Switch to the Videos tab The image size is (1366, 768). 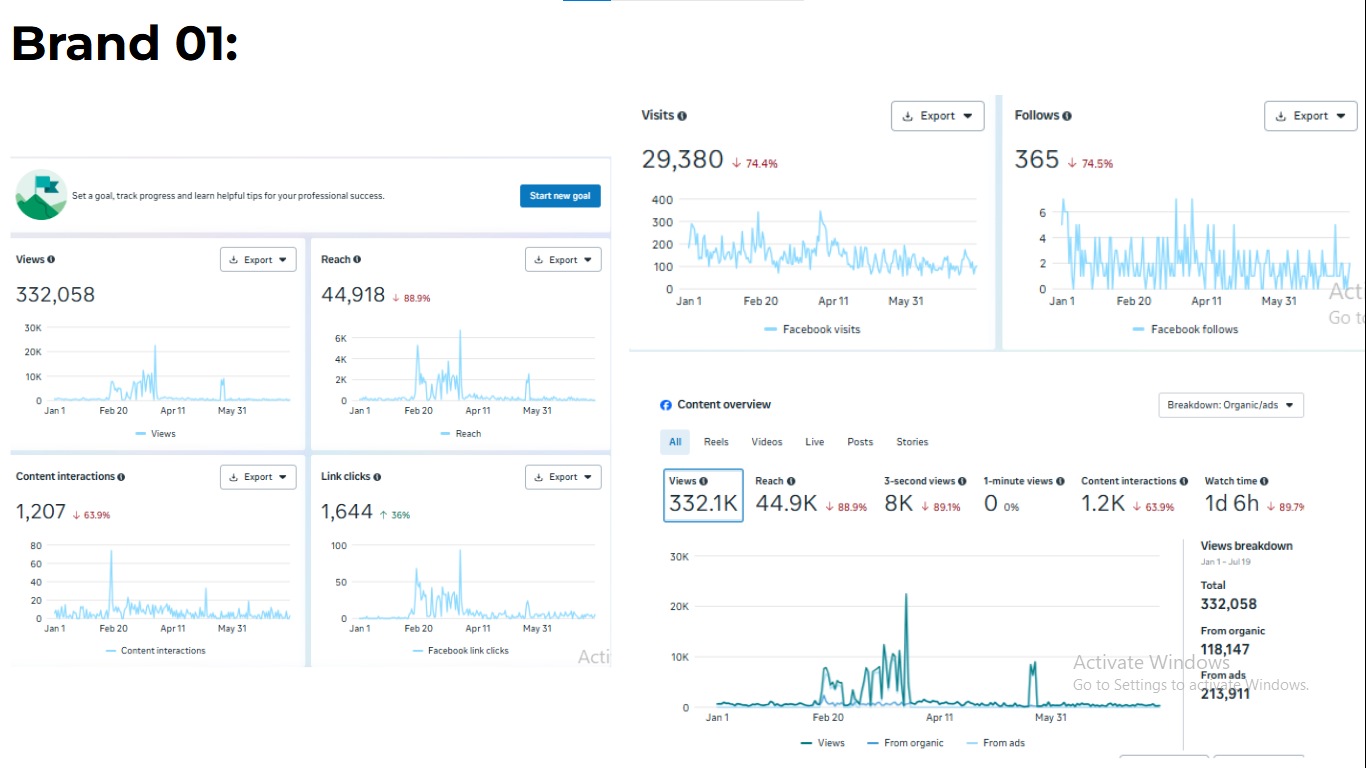[767, 442]
